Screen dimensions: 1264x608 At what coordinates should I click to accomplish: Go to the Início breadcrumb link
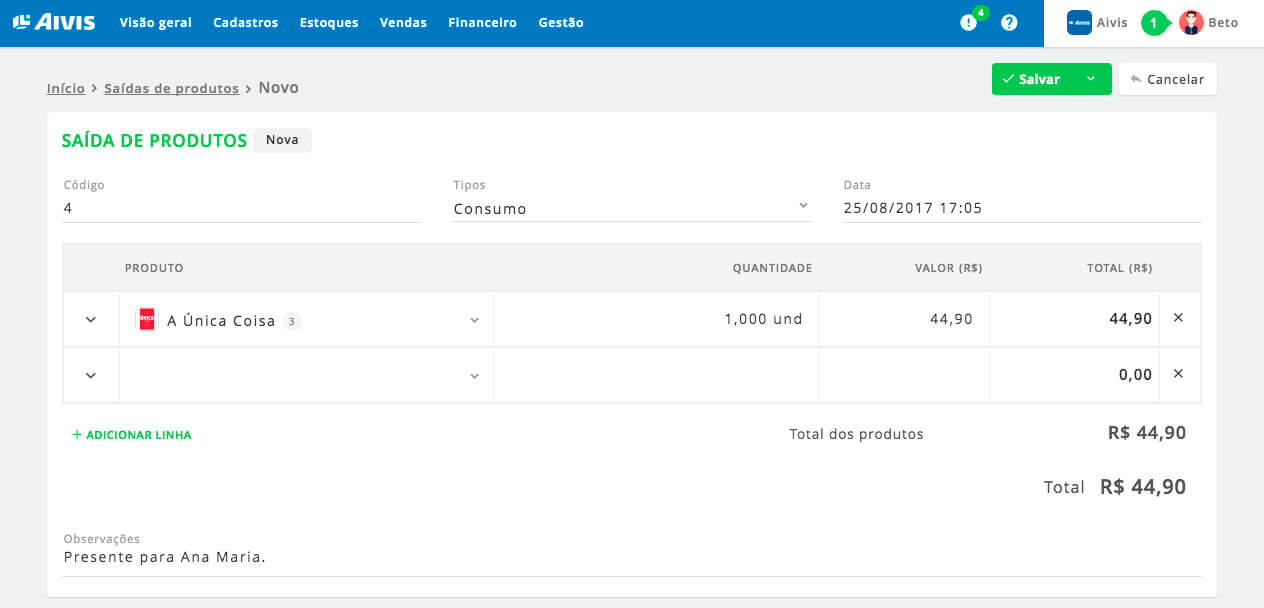click(66, 88)
